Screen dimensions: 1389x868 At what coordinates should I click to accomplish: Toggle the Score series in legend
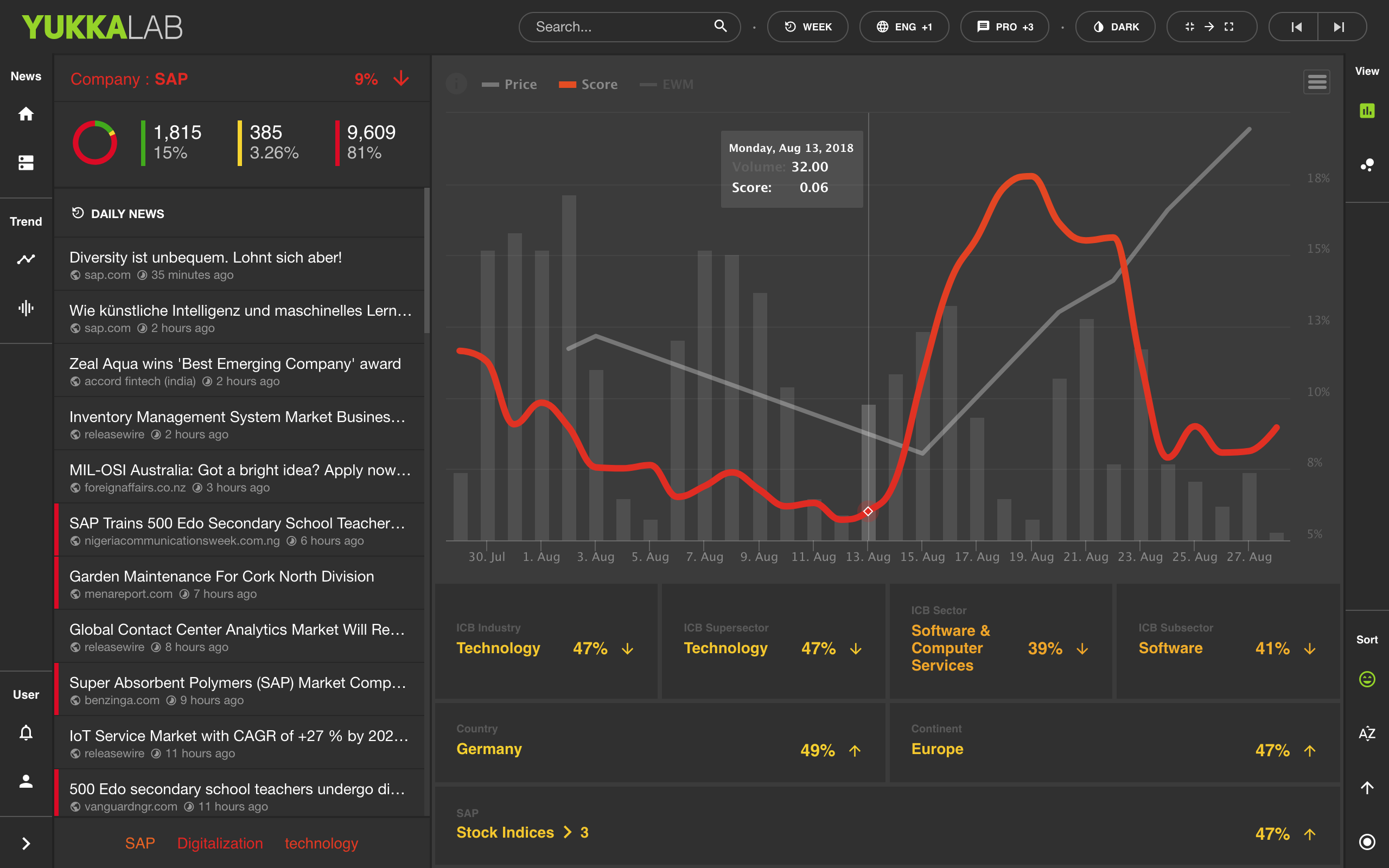pos(588,85)
